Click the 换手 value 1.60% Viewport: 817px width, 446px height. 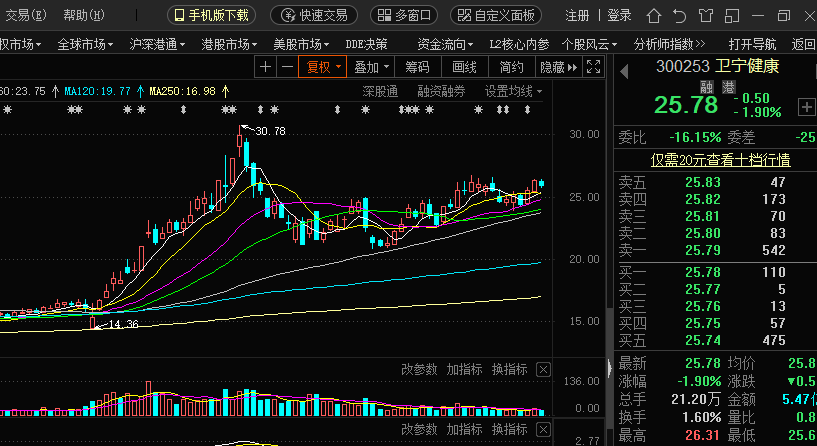[702, 417]
